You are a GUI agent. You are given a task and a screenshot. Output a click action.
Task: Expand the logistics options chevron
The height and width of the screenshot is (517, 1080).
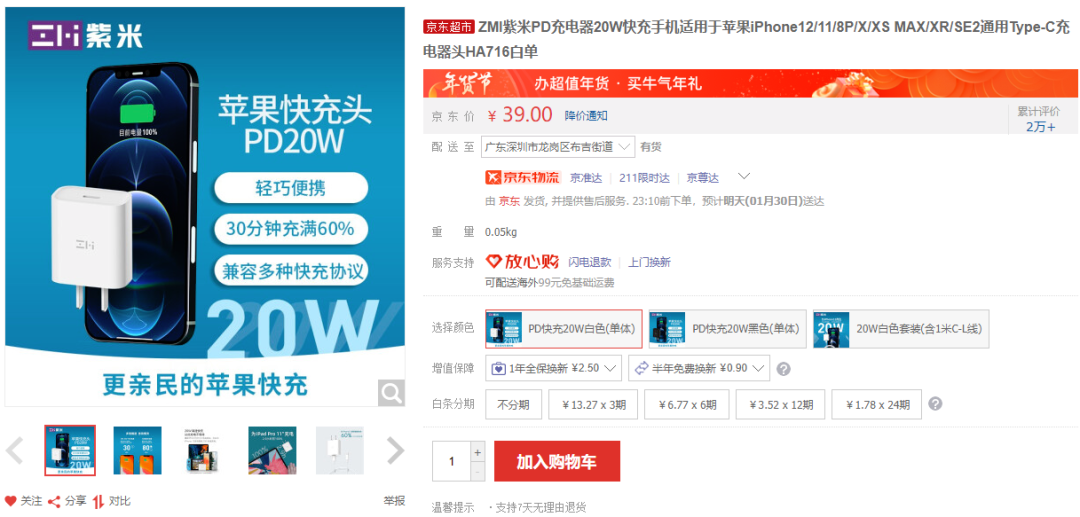tap(744, 176)
